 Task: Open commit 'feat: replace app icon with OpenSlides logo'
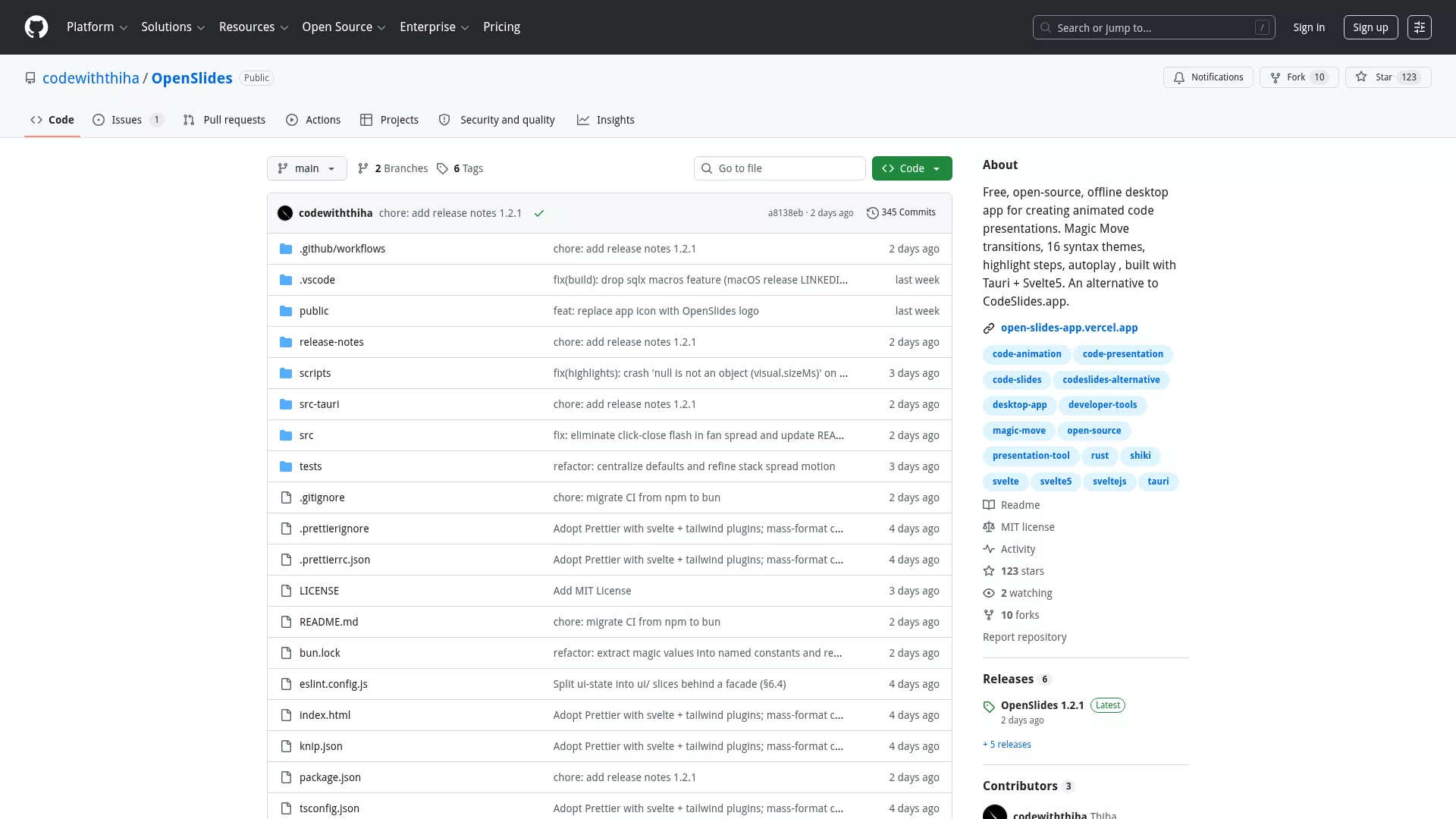(656, 311)
